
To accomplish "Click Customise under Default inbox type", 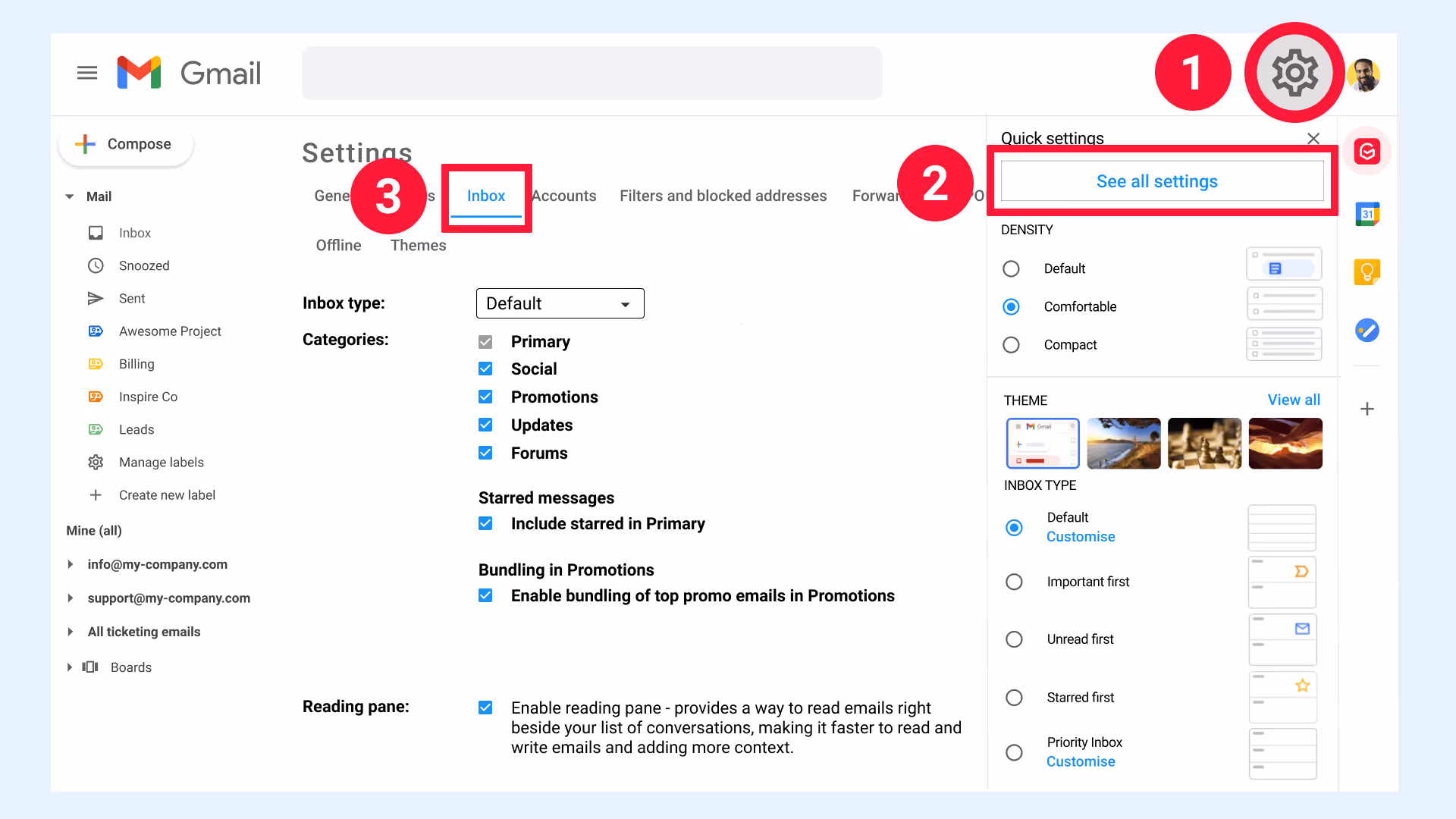I will click(x=1081, y=537).
